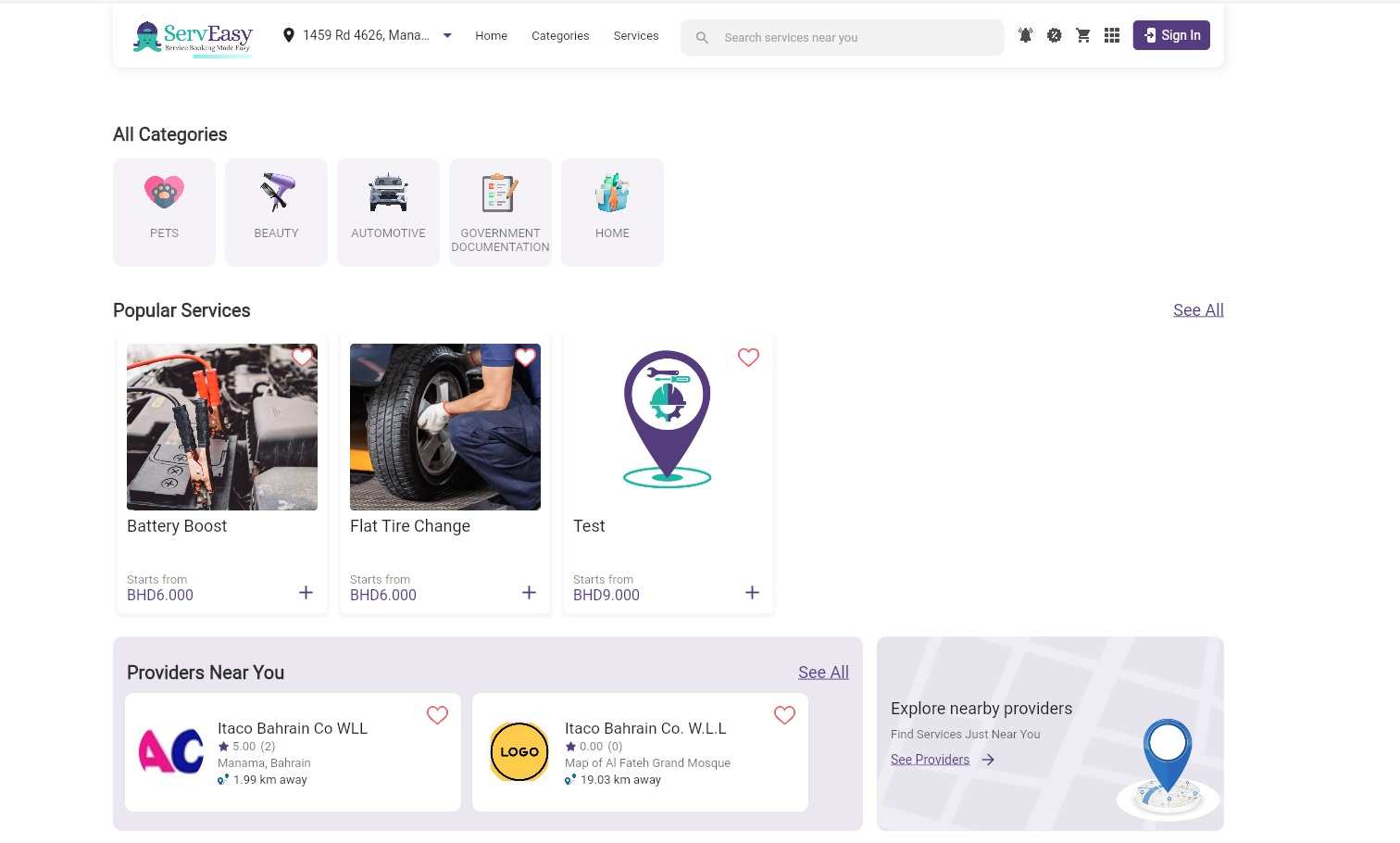Open the apps grid menu icon

(1112, 35)
